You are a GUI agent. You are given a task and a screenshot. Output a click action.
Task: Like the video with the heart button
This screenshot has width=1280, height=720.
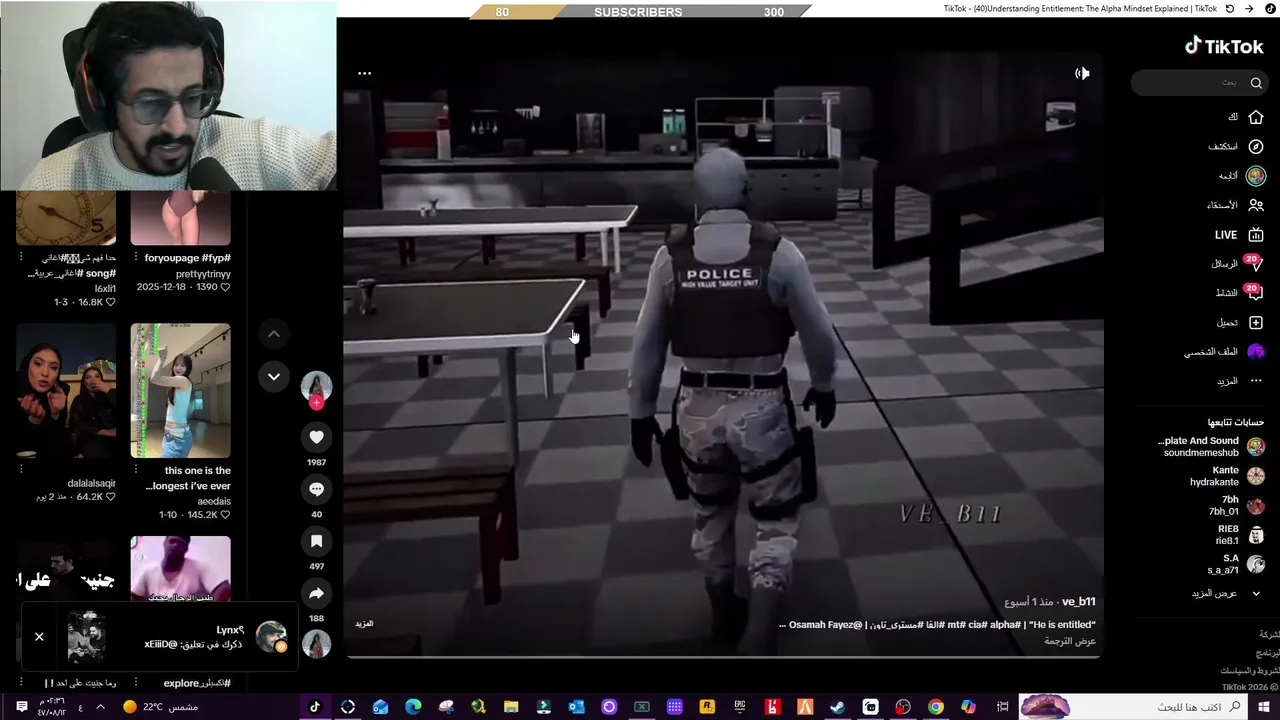point(316,437)
